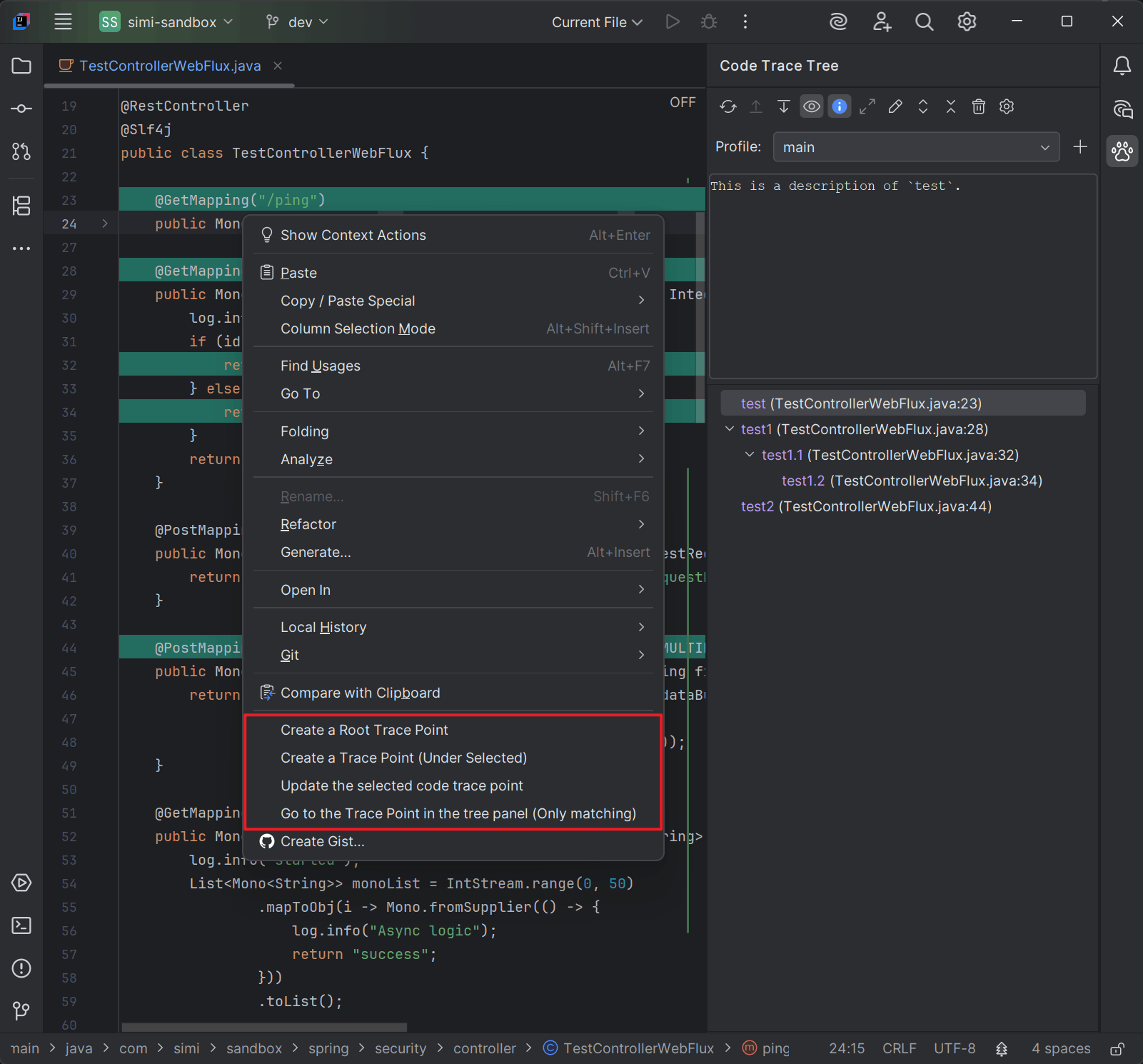Viewport: 1143px width, 1064px height.
Task: Add a new profile with plus button
Action: [1080, 146]
